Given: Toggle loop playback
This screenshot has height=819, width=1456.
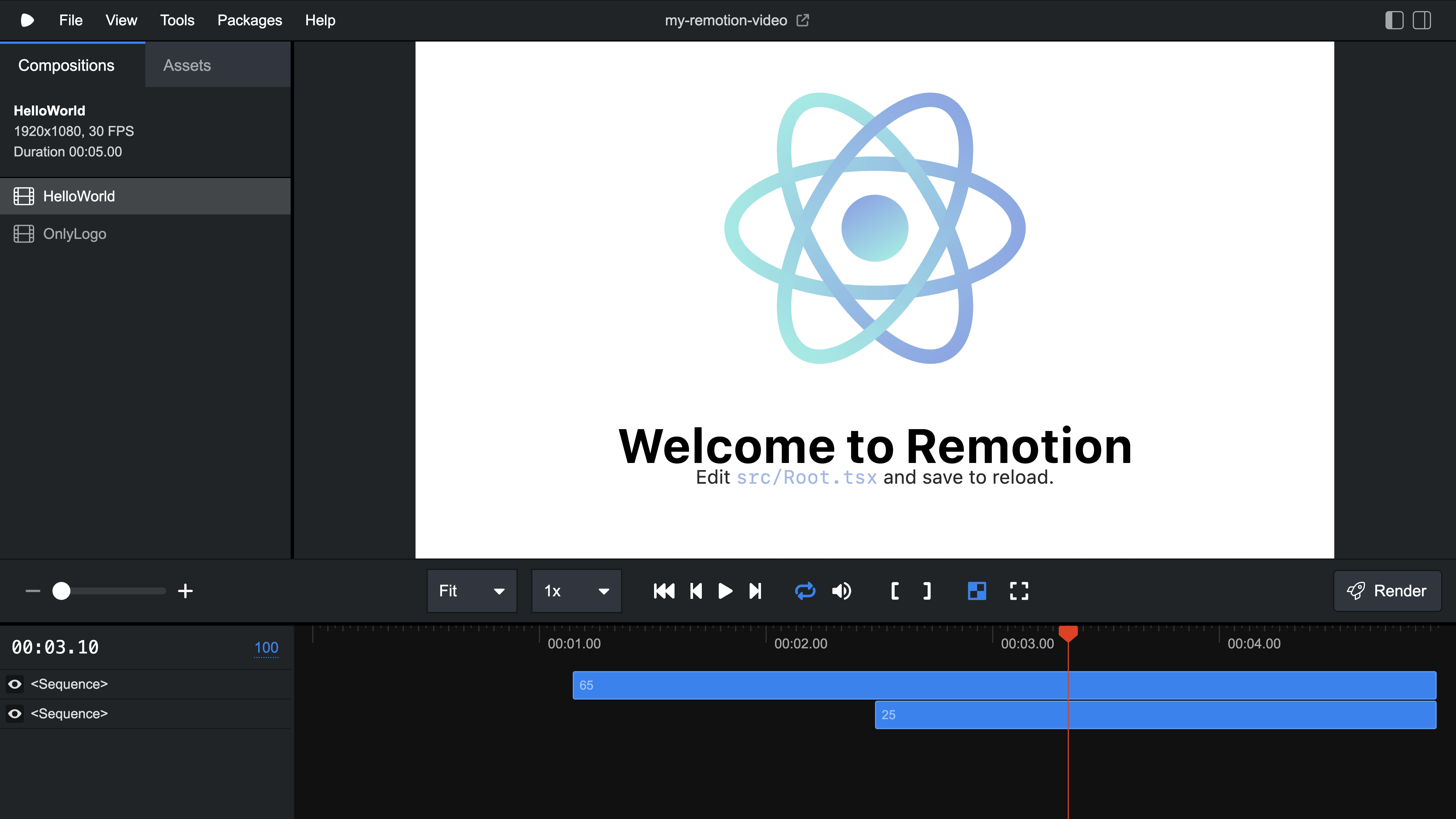Looking at the screenshot, I should pyautogui.click(x=805, y=591).
